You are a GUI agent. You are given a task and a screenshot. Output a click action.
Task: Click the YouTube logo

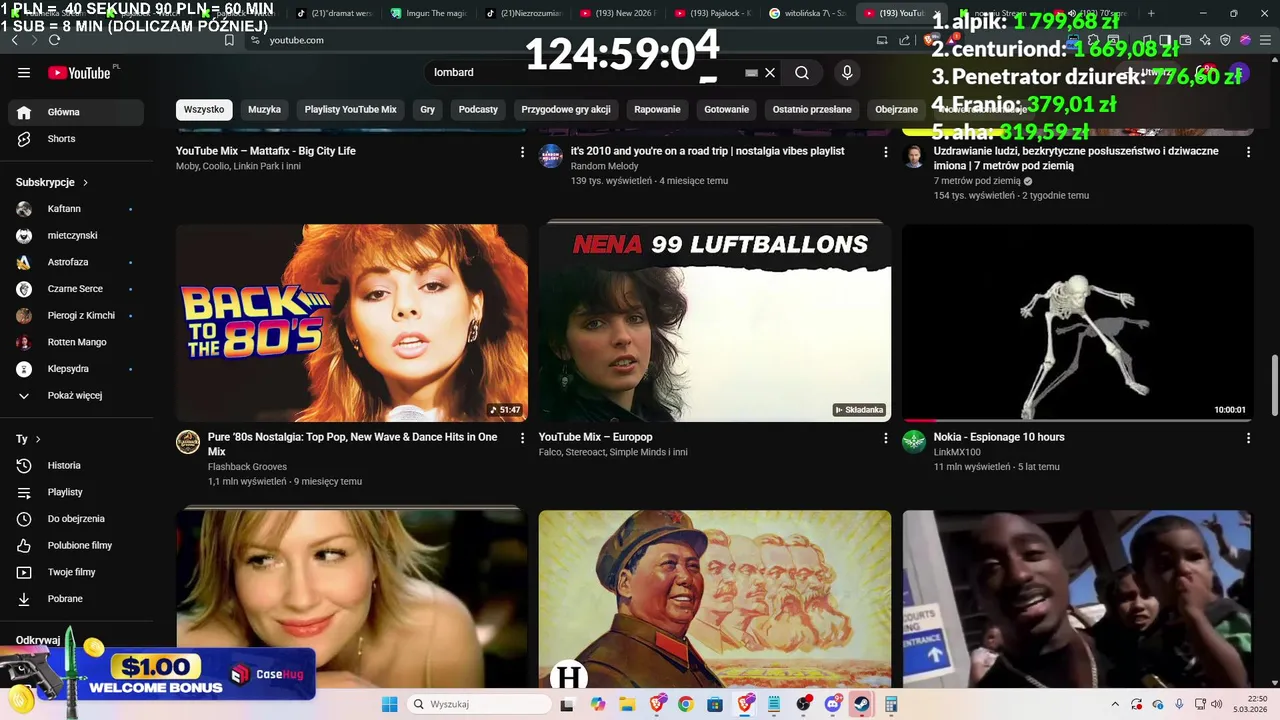(79, 72)
